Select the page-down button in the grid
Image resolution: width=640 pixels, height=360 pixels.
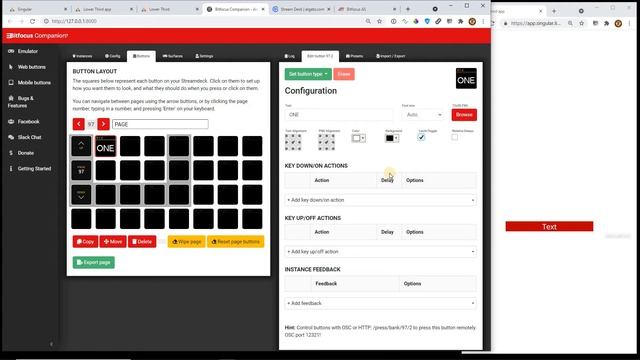81,195
